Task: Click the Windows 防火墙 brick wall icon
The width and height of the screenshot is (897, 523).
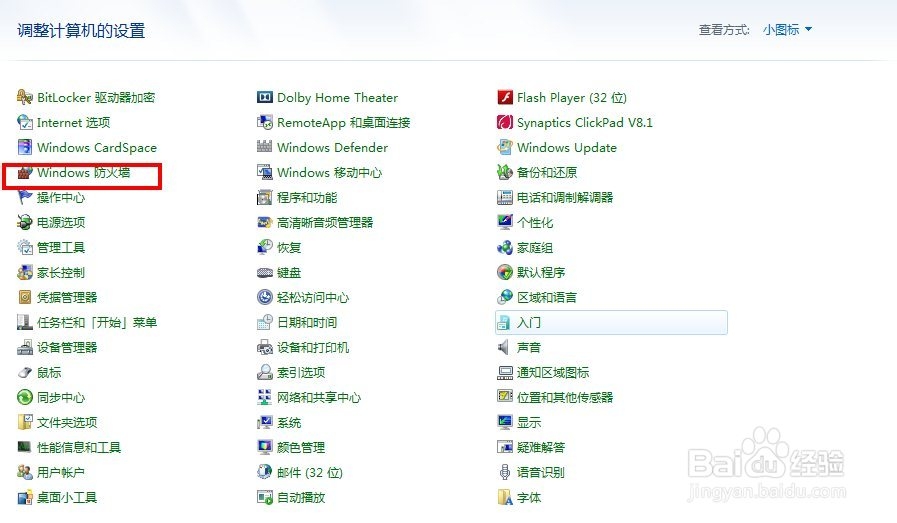Action: pos(25,172)
